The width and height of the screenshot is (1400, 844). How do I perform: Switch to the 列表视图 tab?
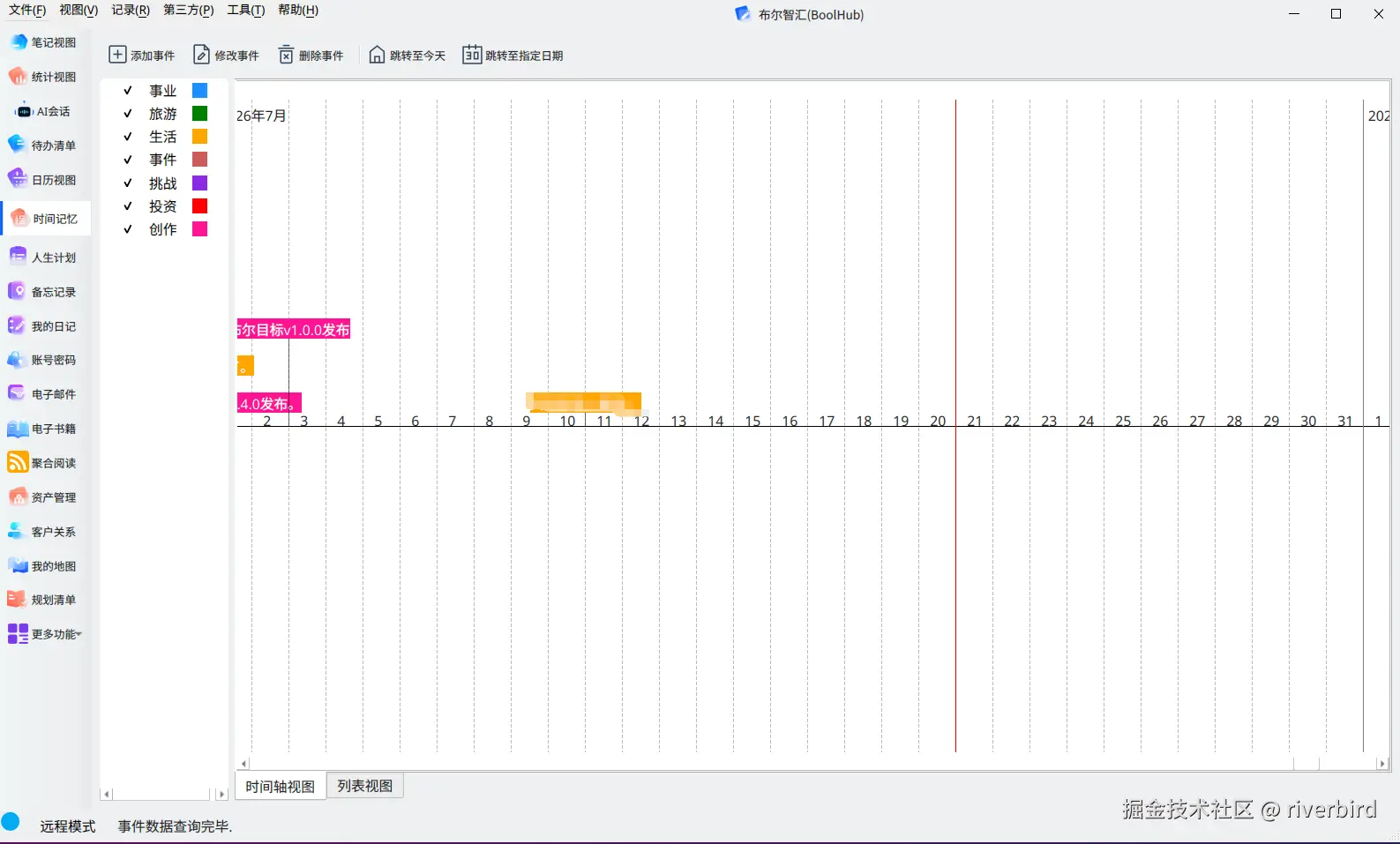pyautogui.click(x=365, y=786)
